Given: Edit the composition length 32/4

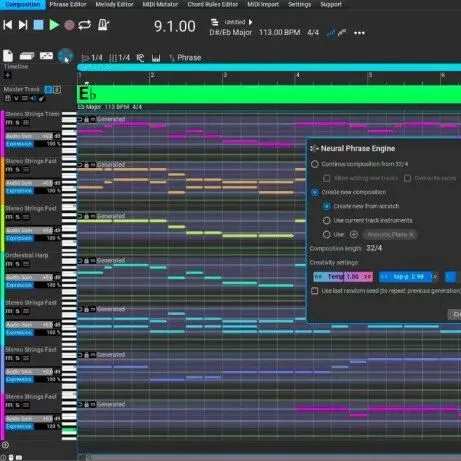Looking at the screenshot, I should (x=374, y=248).
